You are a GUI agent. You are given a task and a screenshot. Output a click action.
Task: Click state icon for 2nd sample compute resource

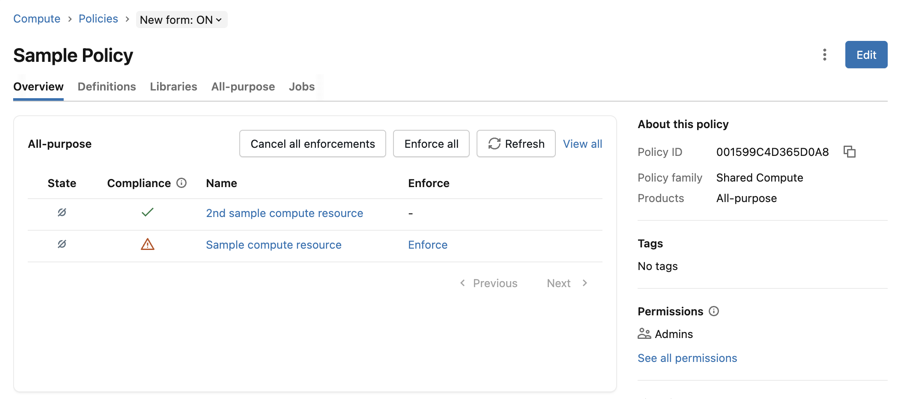tap(62, 212)
